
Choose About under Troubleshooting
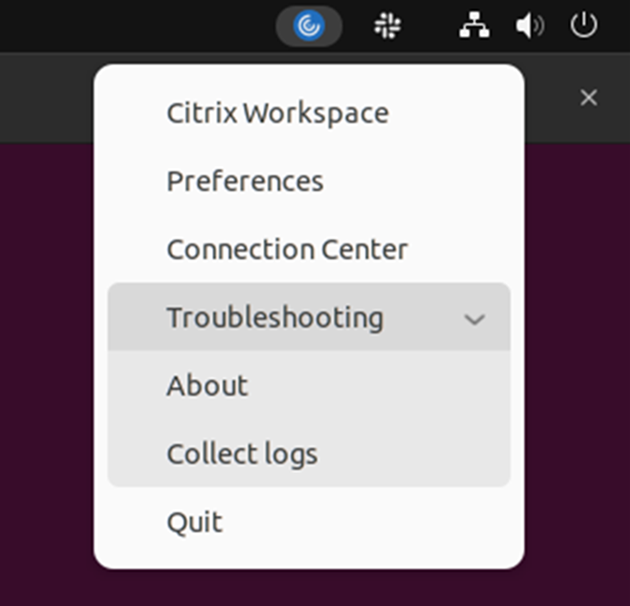click(207, 386)
